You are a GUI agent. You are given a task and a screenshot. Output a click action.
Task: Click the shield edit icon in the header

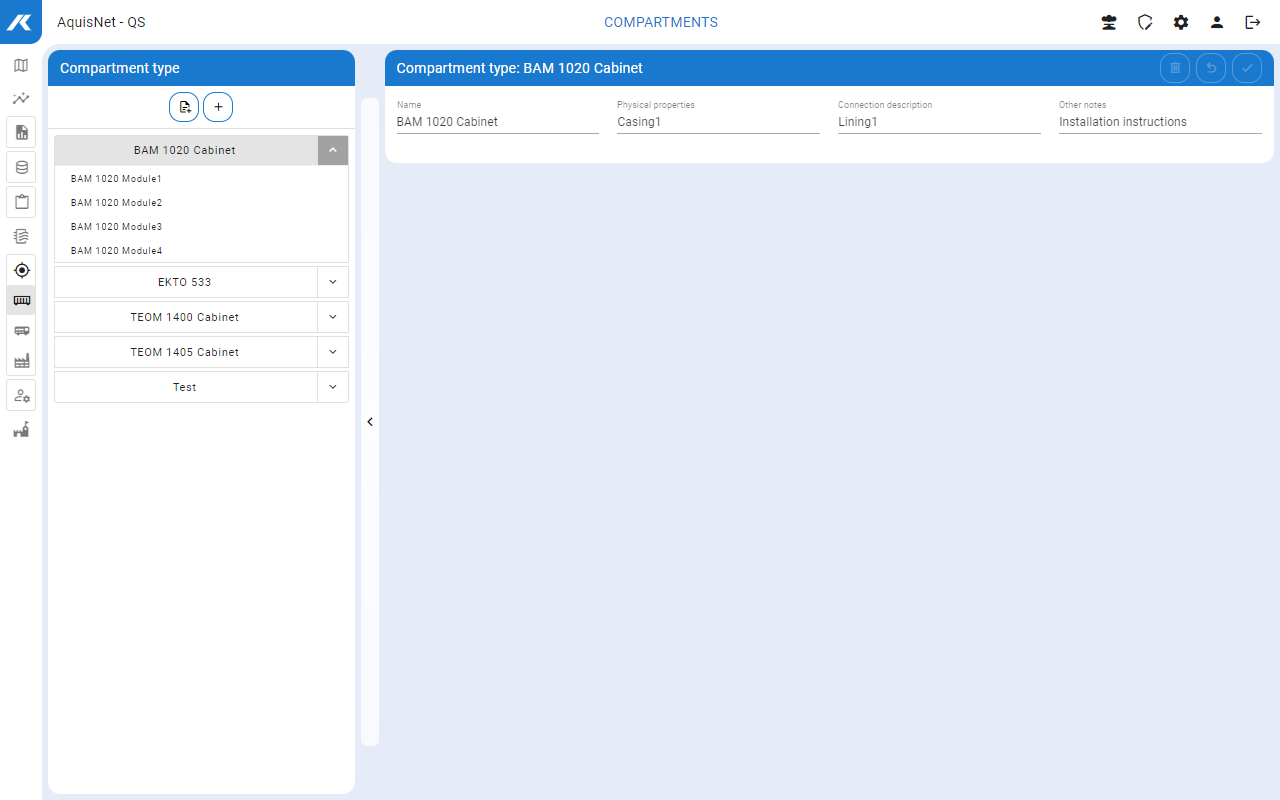(1145, 22)
